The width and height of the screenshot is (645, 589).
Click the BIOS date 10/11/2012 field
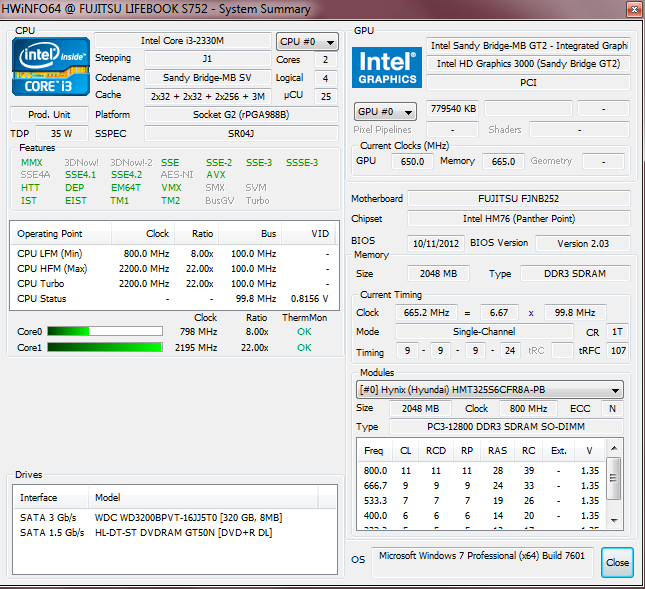pos(436,243)
